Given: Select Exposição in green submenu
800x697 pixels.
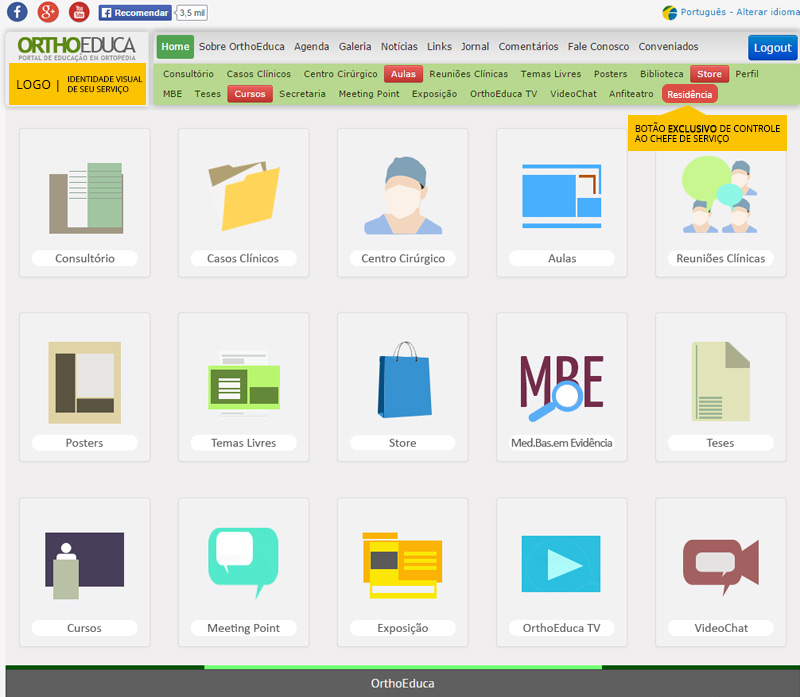Looking at the screenshot, I should [434, 94].
